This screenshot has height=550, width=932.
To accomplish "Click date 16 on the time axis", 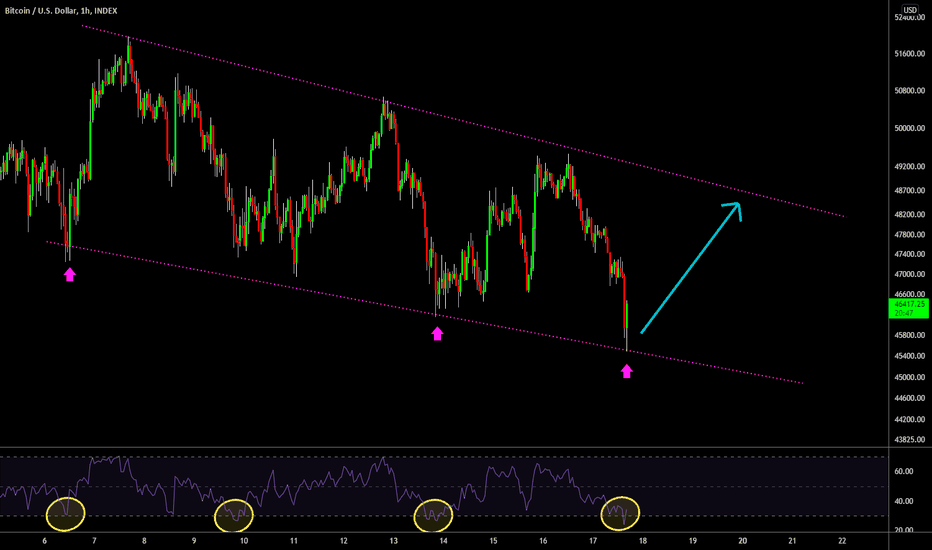I will 543,541.
